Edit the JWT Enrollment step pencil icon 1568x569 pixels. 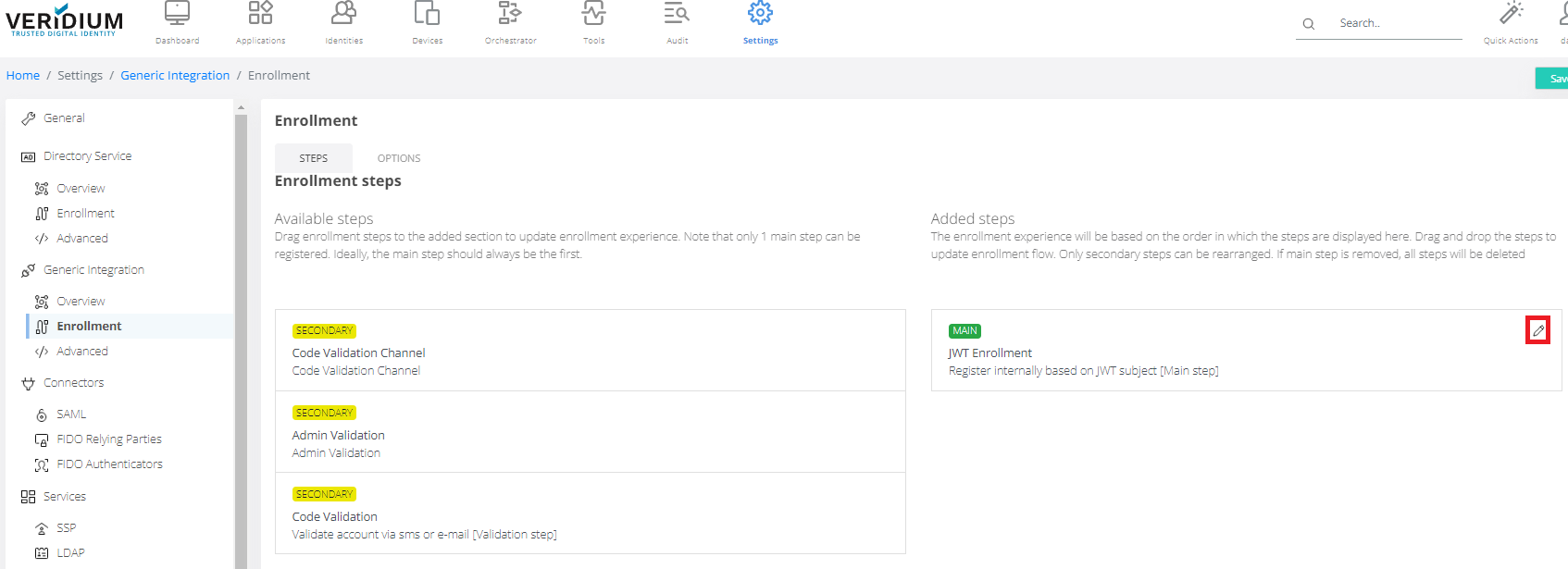[1537, 330]
